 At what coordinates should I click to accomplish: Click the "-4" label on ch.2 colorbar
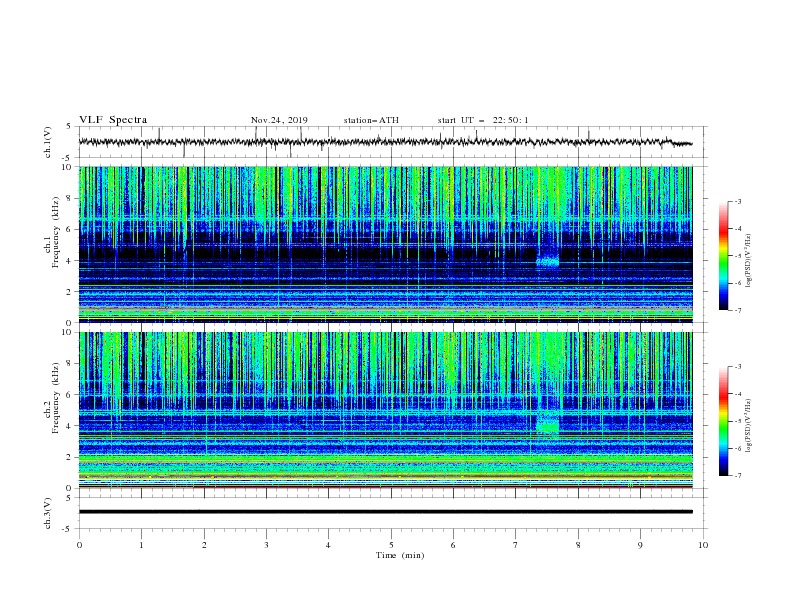tap(737, 394)
